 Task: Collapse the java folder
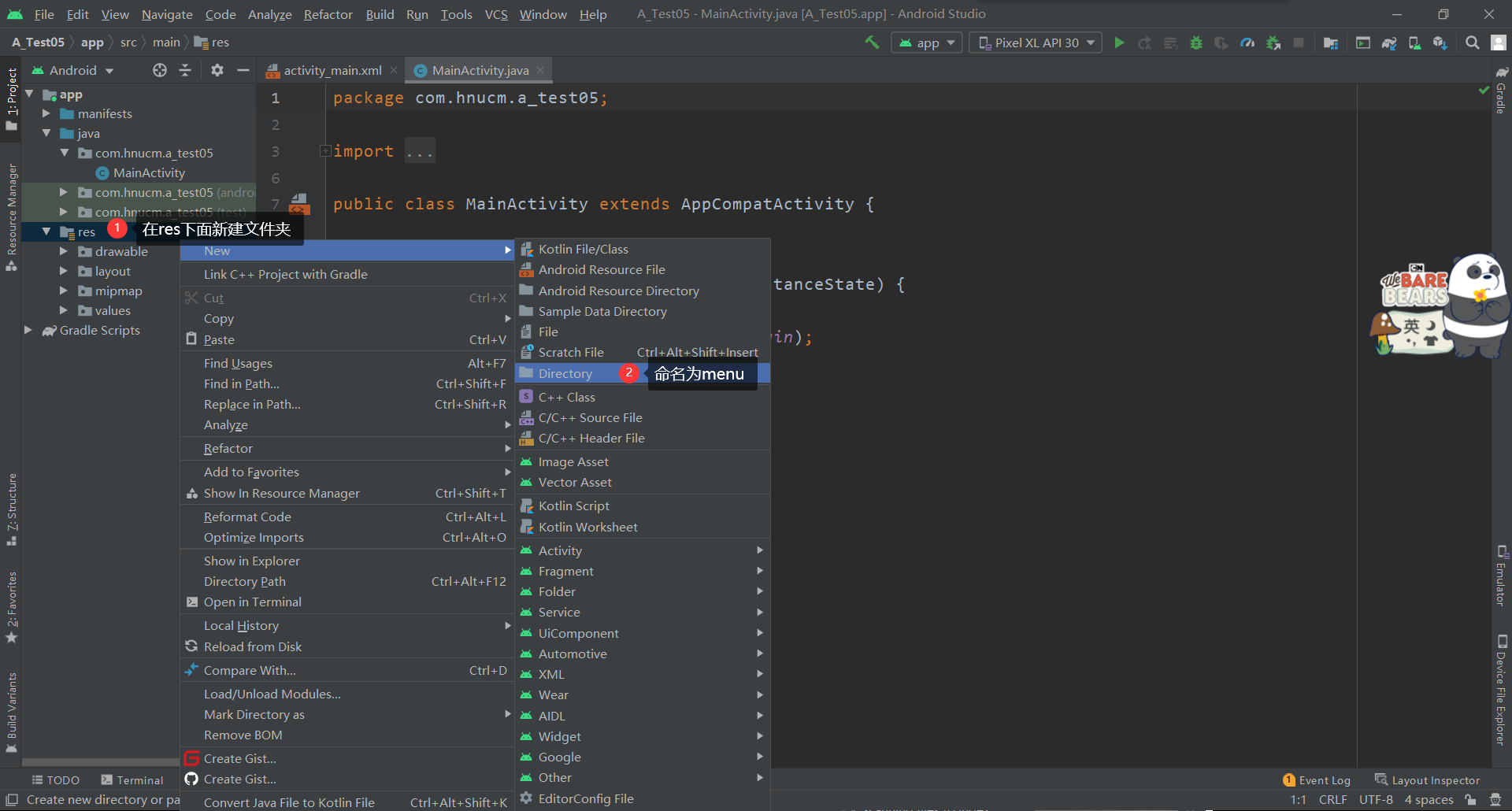46,133
